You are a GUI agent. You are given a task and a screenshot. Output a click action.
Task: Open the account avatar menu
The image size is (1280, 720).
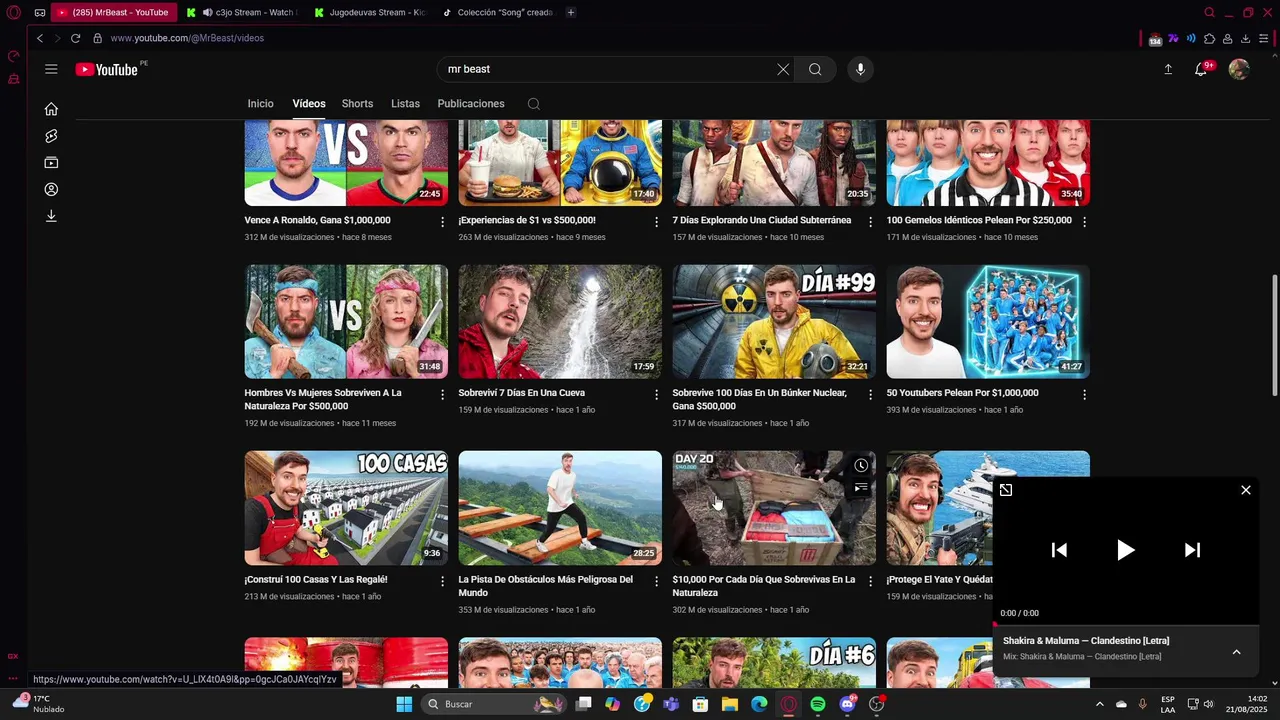[1239, 69]
